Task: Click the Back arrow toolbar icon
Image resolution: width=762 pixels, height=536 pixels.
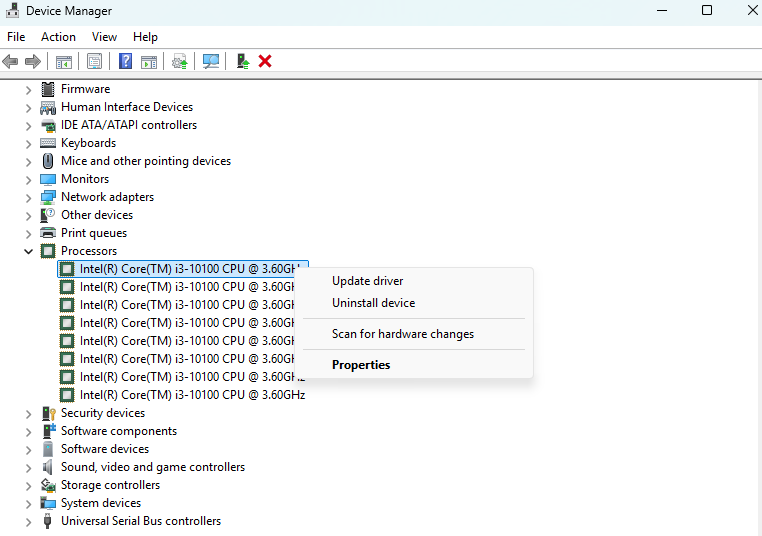Action: 10,62
